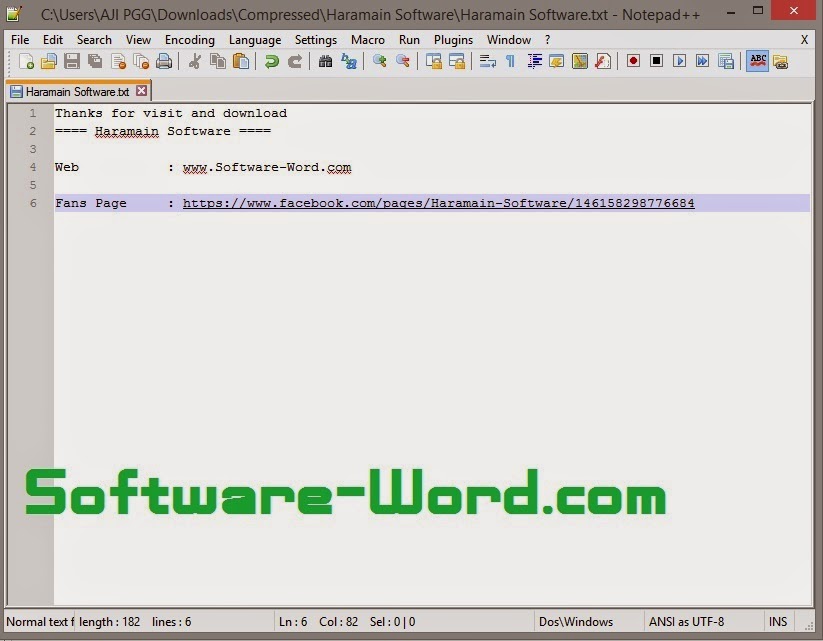
Task: Paste clipboard using toolbar Paste icon
Action: point(241,61)
